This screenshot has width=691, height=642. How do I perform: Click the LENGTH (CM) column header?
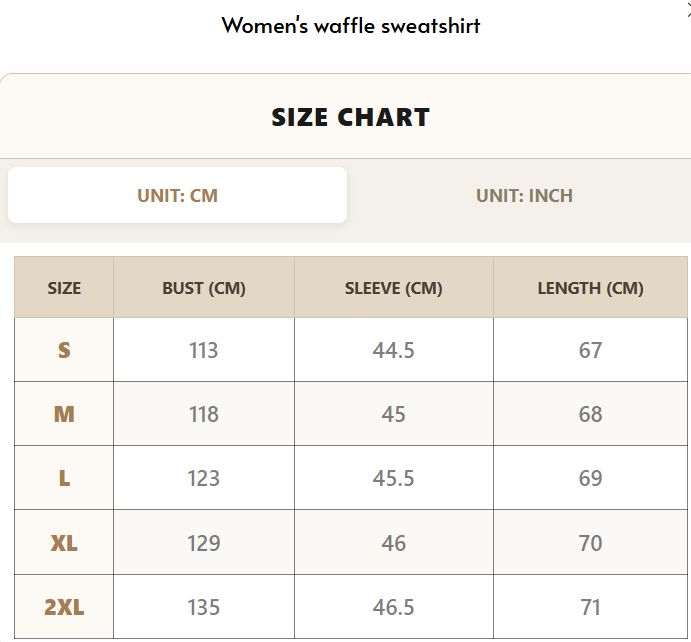point(591,288)
